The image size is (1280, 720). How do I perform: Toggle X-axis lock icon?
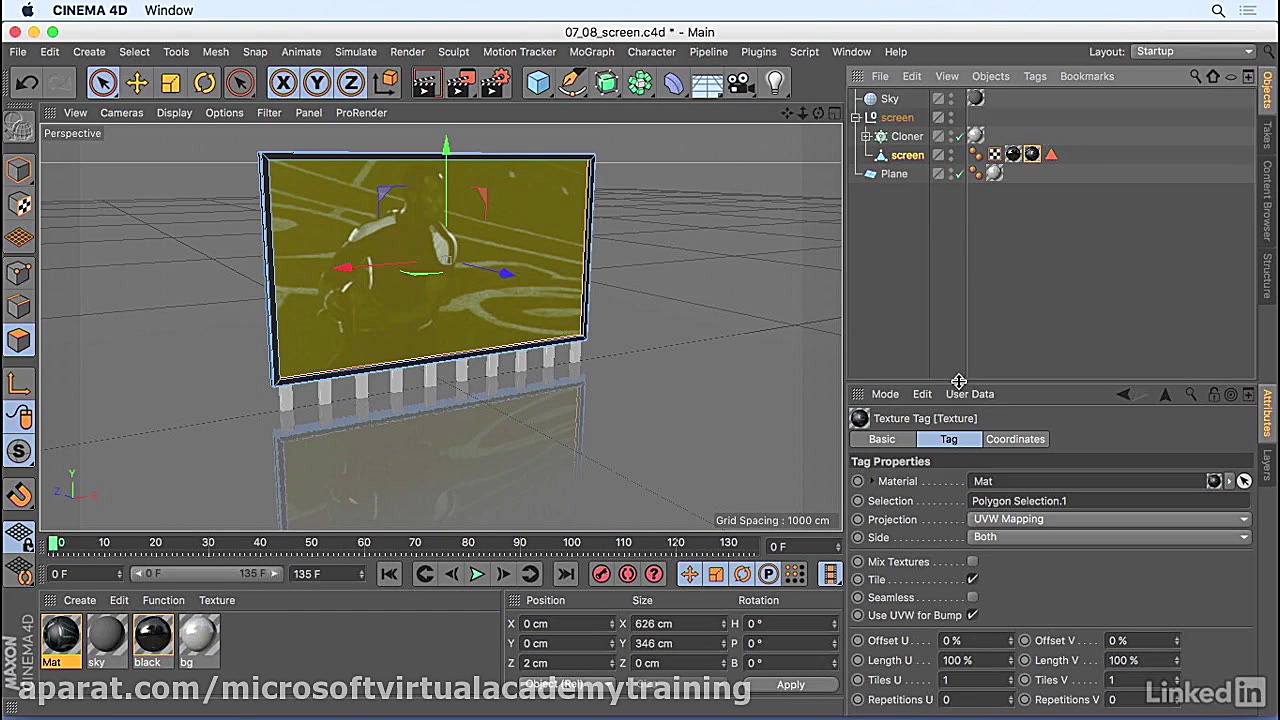[x=283, y=83]
